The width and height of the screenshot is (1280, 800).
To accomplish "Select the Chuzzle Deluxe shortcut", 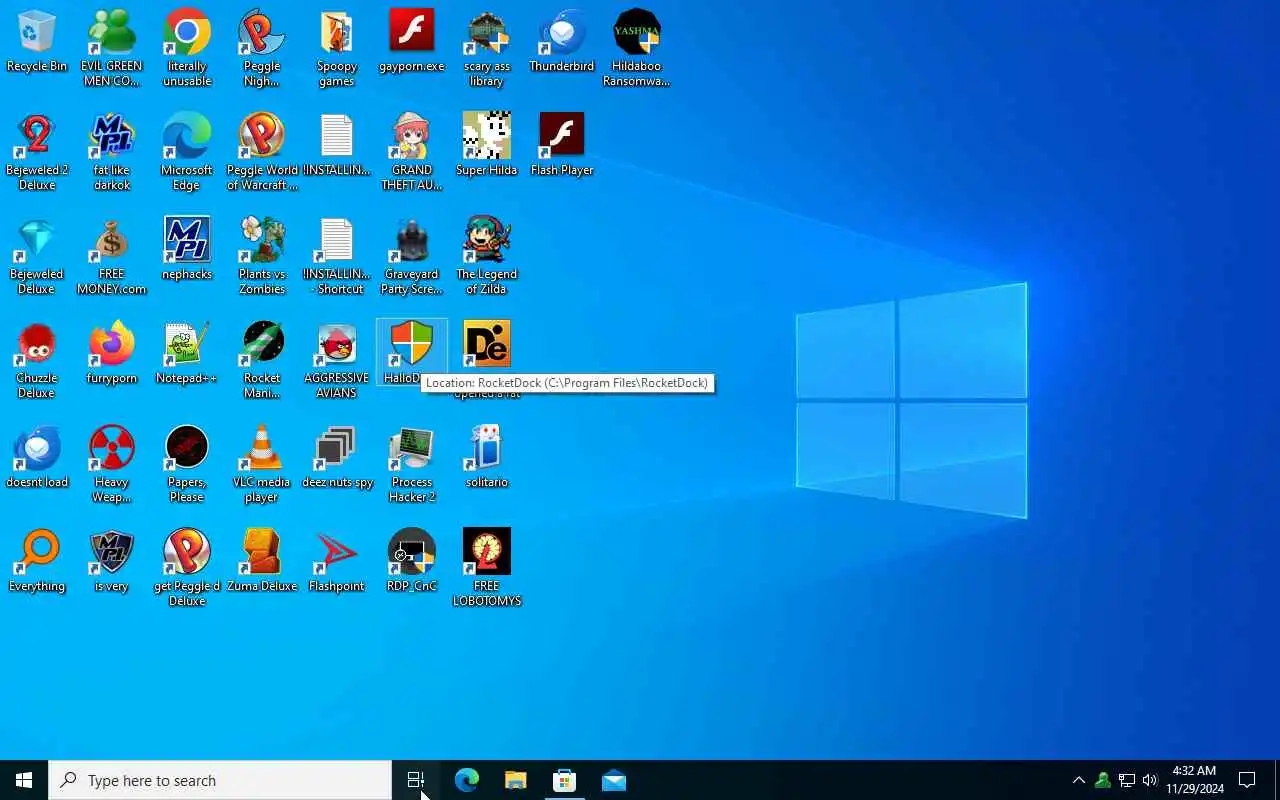I will pyautogui.click(x=37, y=360).
